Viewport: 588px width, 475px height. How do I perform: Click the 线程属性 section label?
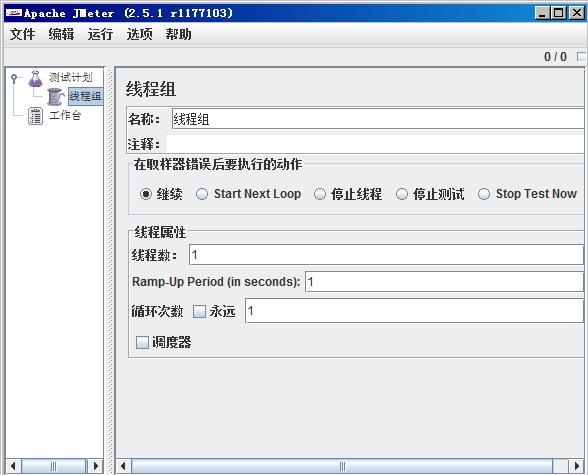[x=160, y=232]
